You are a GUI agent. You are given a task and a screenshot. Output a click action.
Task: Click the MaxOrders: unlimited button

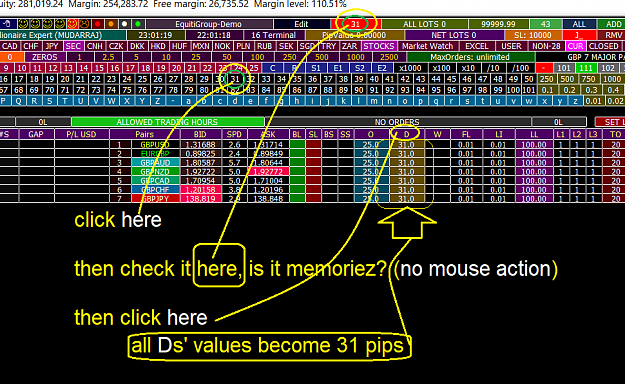point(470,57)
